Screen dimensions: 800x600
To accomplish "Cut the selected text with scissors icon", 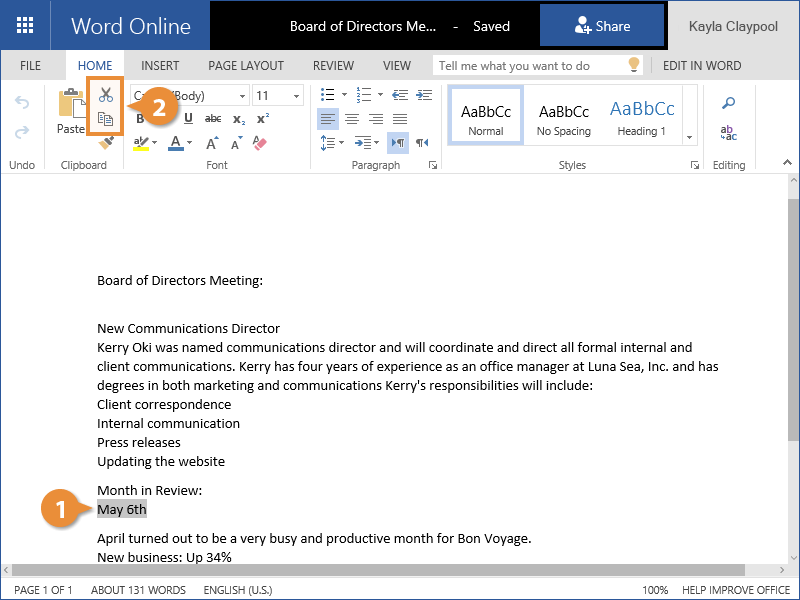I will coord(105,96).
